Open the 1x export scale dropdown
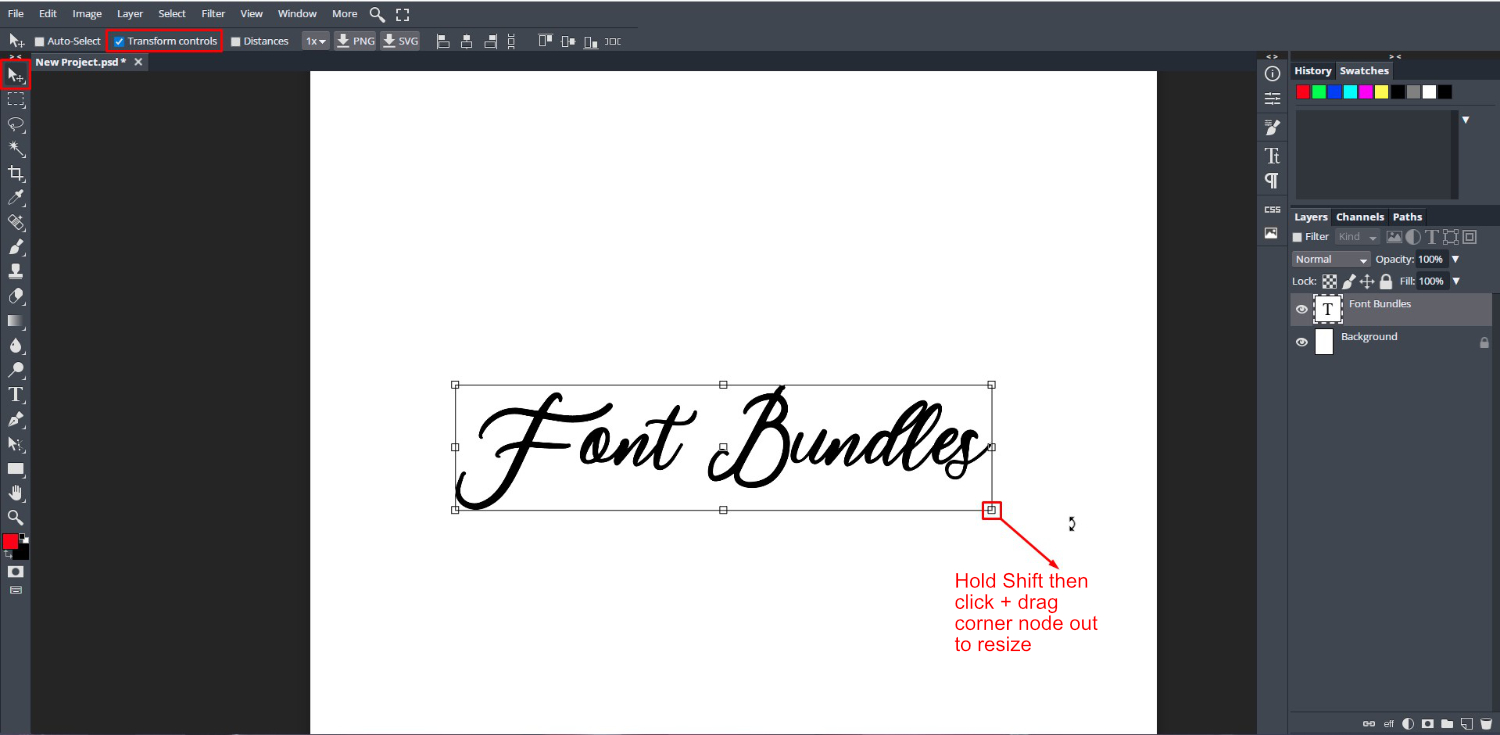 click(316, 41)
